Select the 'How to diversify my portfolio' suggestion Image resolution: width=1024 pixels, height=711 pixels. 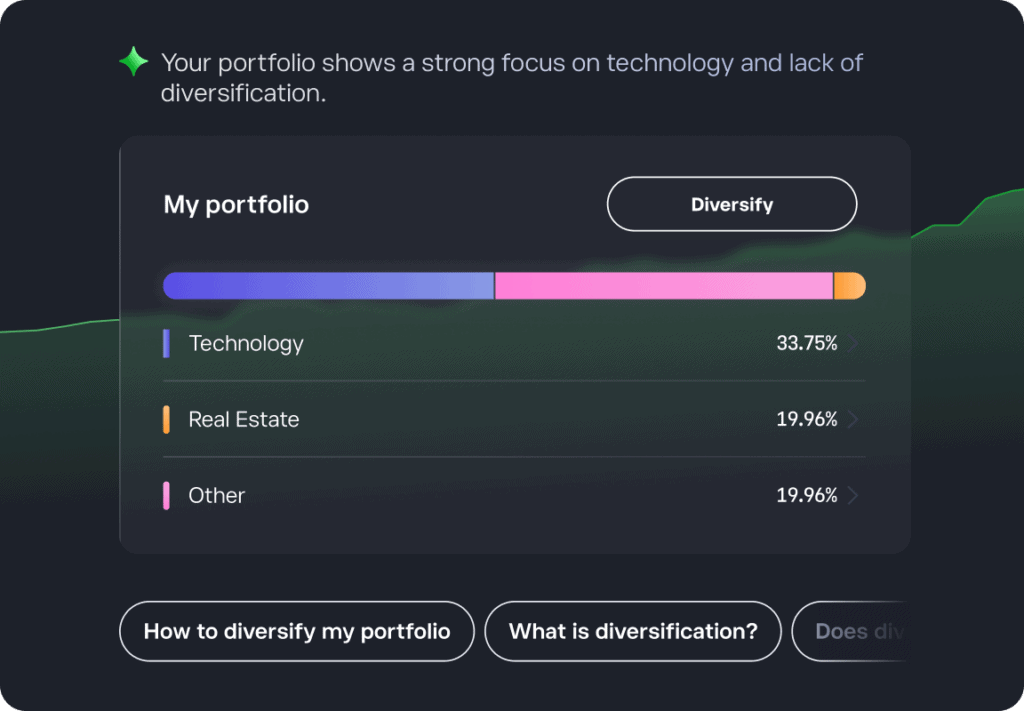point(297,631)
